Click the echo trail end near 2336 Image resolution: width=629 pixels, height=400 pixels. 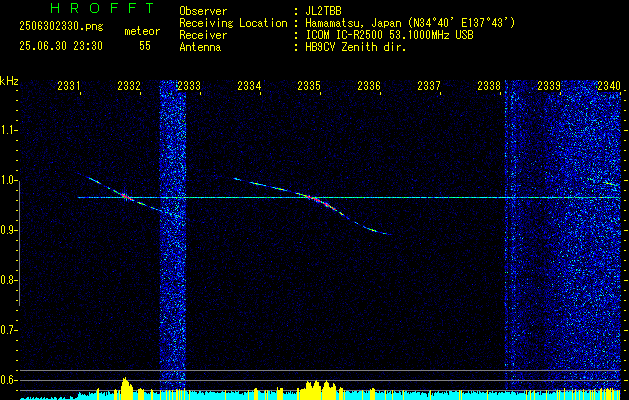(377, 231)
